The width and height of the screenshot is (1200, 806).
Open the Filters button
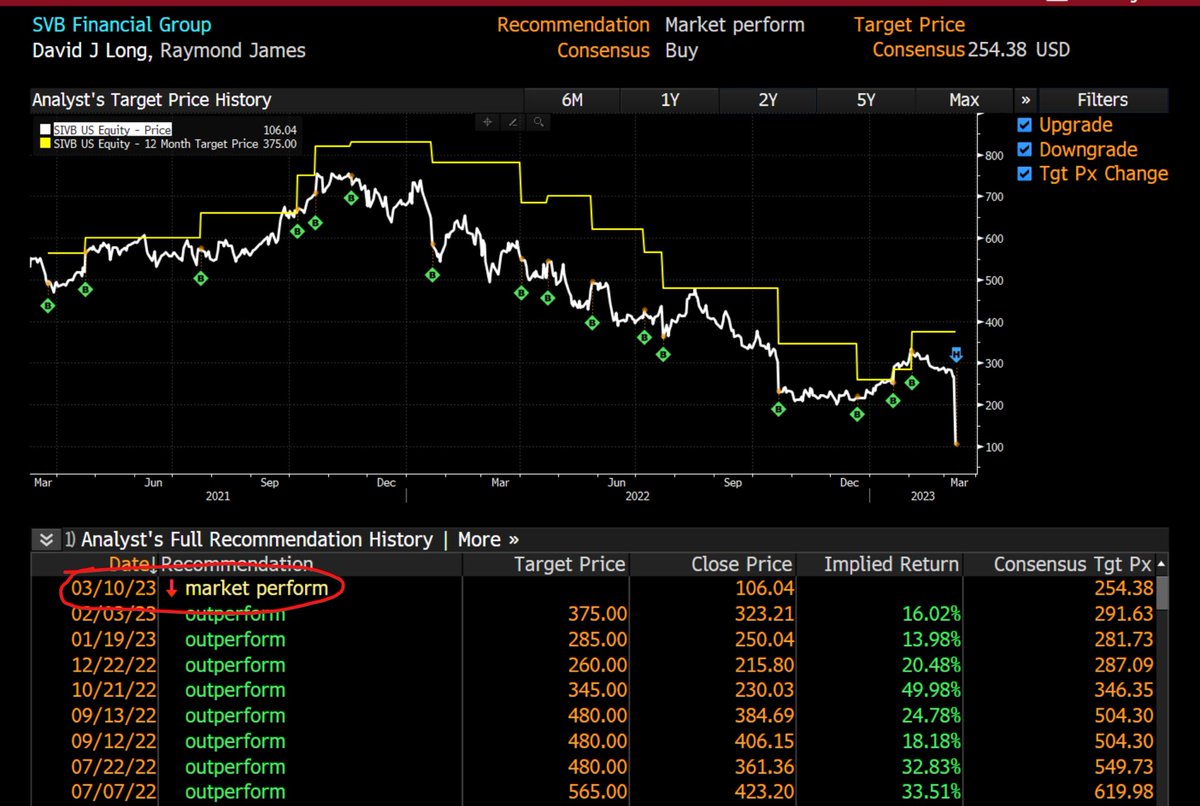(x=1103, y=100)
